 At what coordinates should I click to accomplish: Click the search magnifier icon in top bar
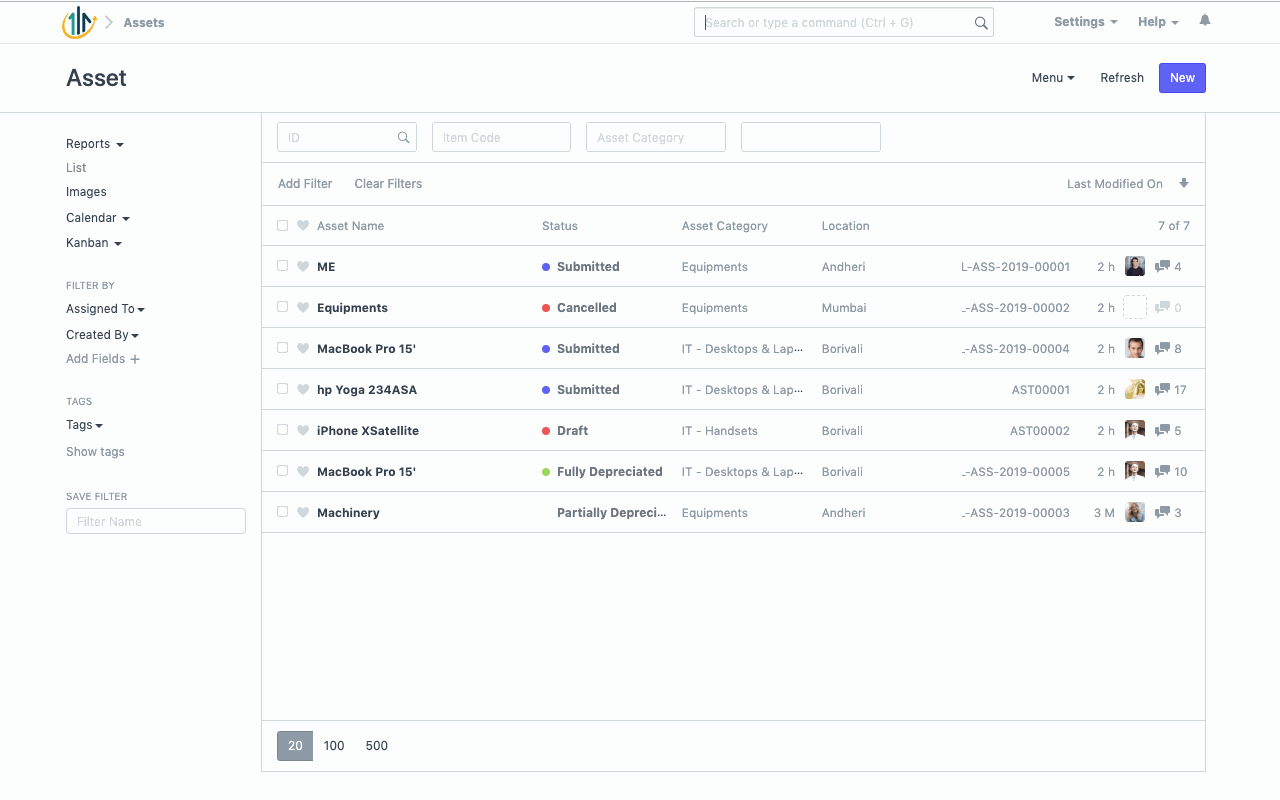pos(981,23)
